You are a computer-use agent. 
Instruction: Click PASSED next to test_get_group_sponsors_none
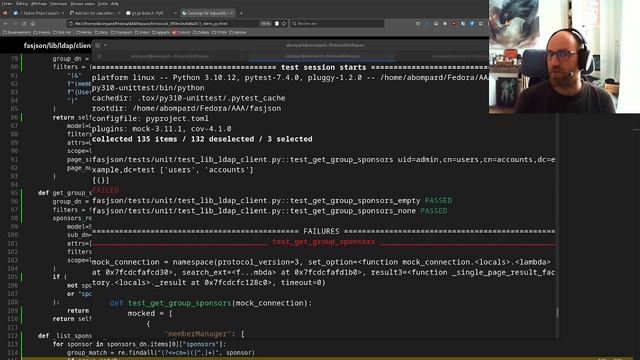pos(434,211)
